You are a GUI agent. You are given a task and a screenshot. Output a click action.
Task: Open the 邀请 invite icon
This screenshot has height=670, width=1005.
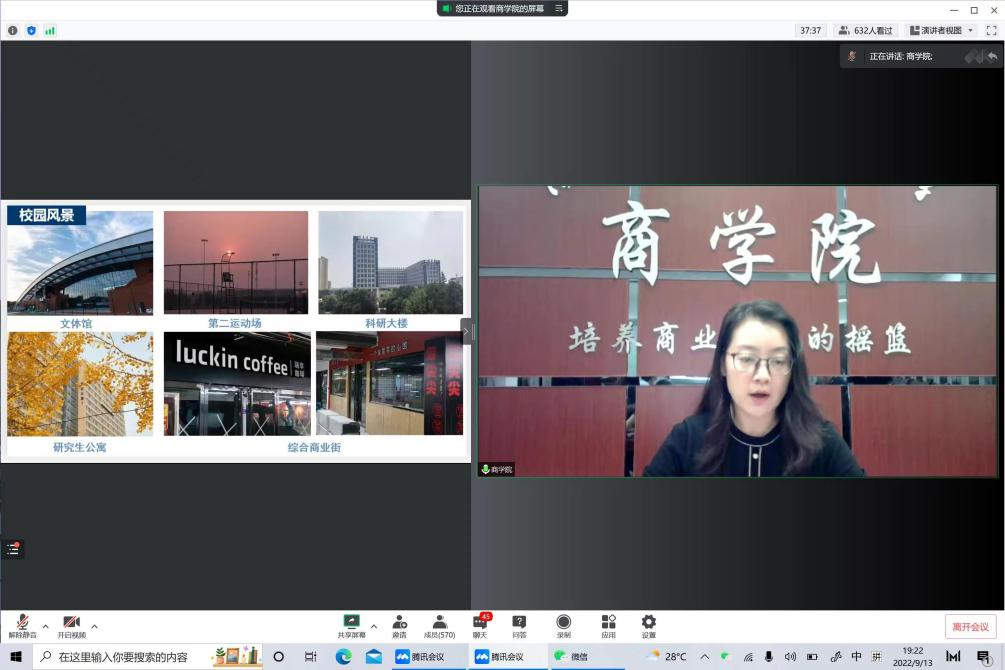[x=399, y=626]
